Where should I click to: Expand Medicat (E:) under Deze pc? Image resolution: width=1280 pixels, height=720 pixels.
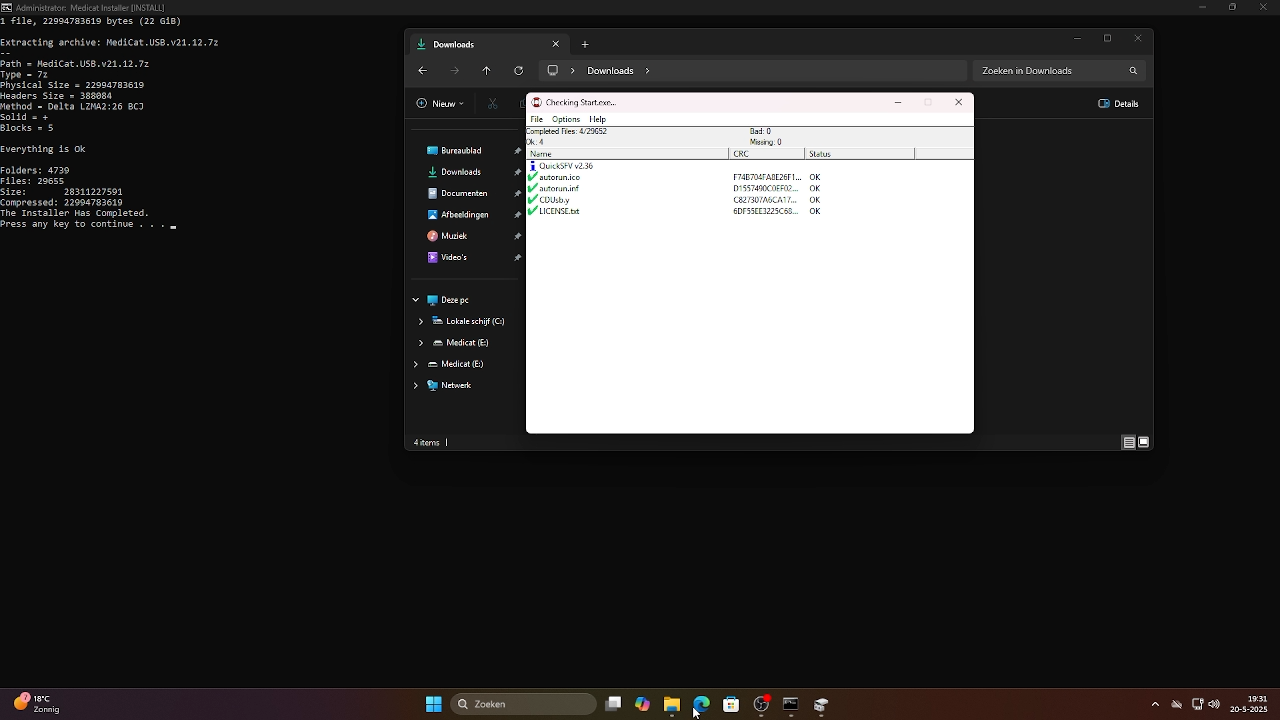pyautogui.click(x=421, y=343)
